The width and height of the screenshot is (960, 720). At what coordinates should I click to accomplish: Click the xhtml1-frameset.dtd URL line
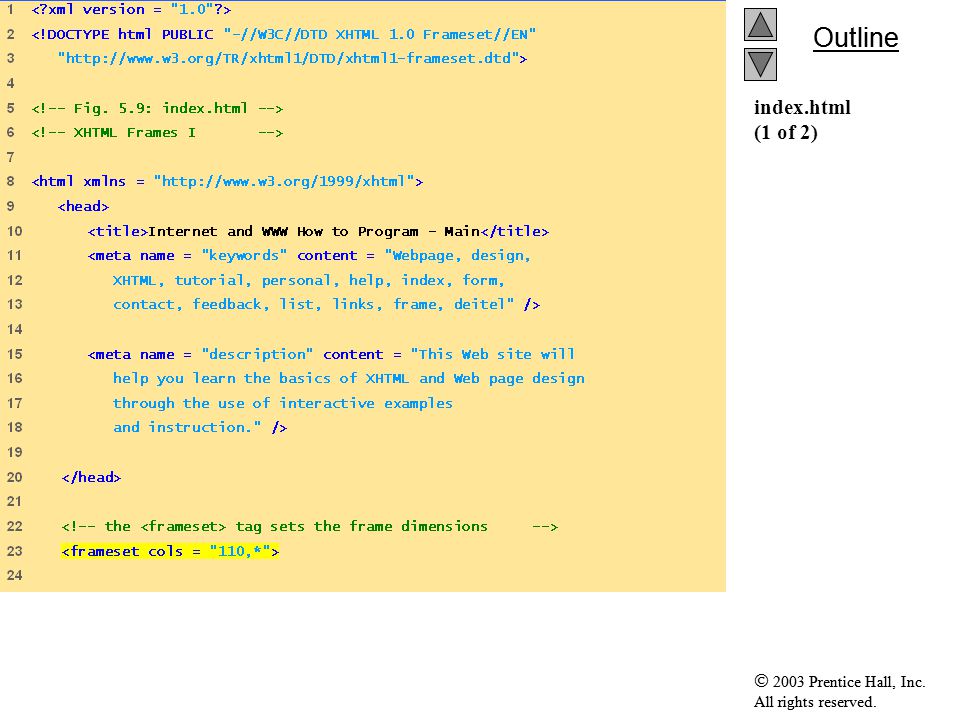[x=292, y=59]
